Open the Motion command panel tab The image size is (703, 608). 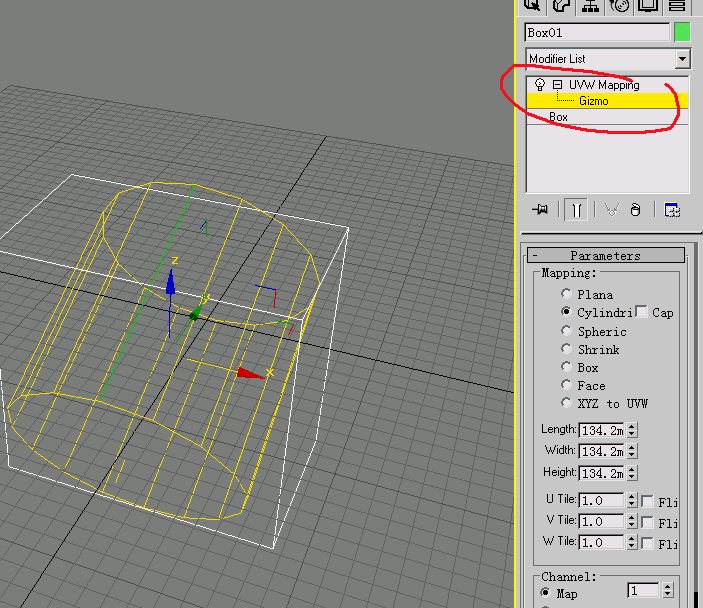click(x=620, y=6)
